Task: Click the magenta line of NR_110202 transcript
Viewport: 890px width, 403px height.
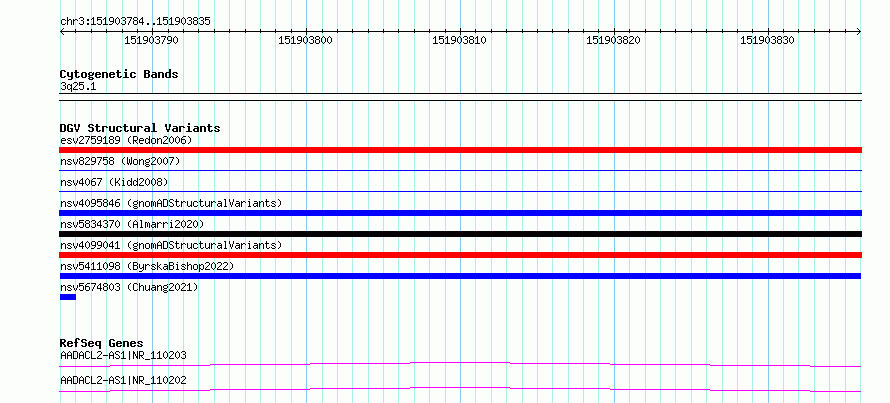Action: (x=460, y=389)
